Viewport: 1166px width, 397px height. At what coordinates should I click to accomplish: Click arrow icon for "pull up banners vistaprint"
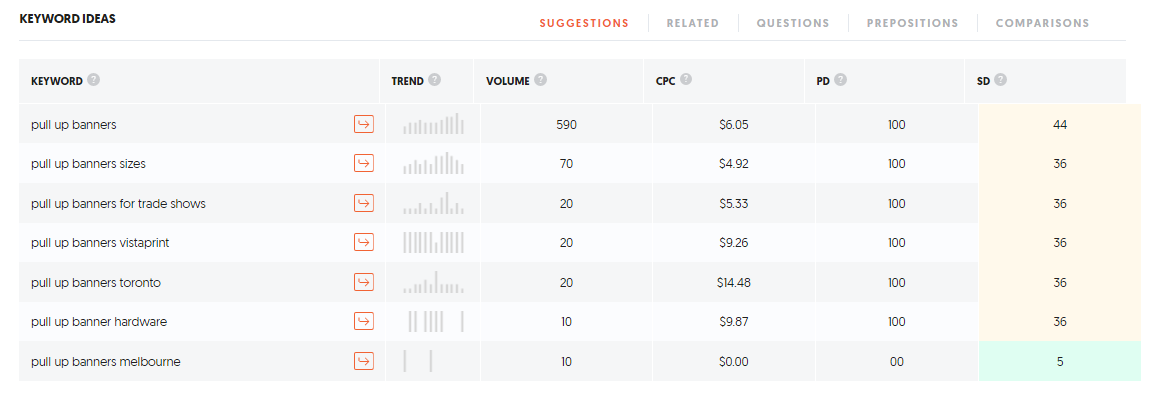[364, 242]
